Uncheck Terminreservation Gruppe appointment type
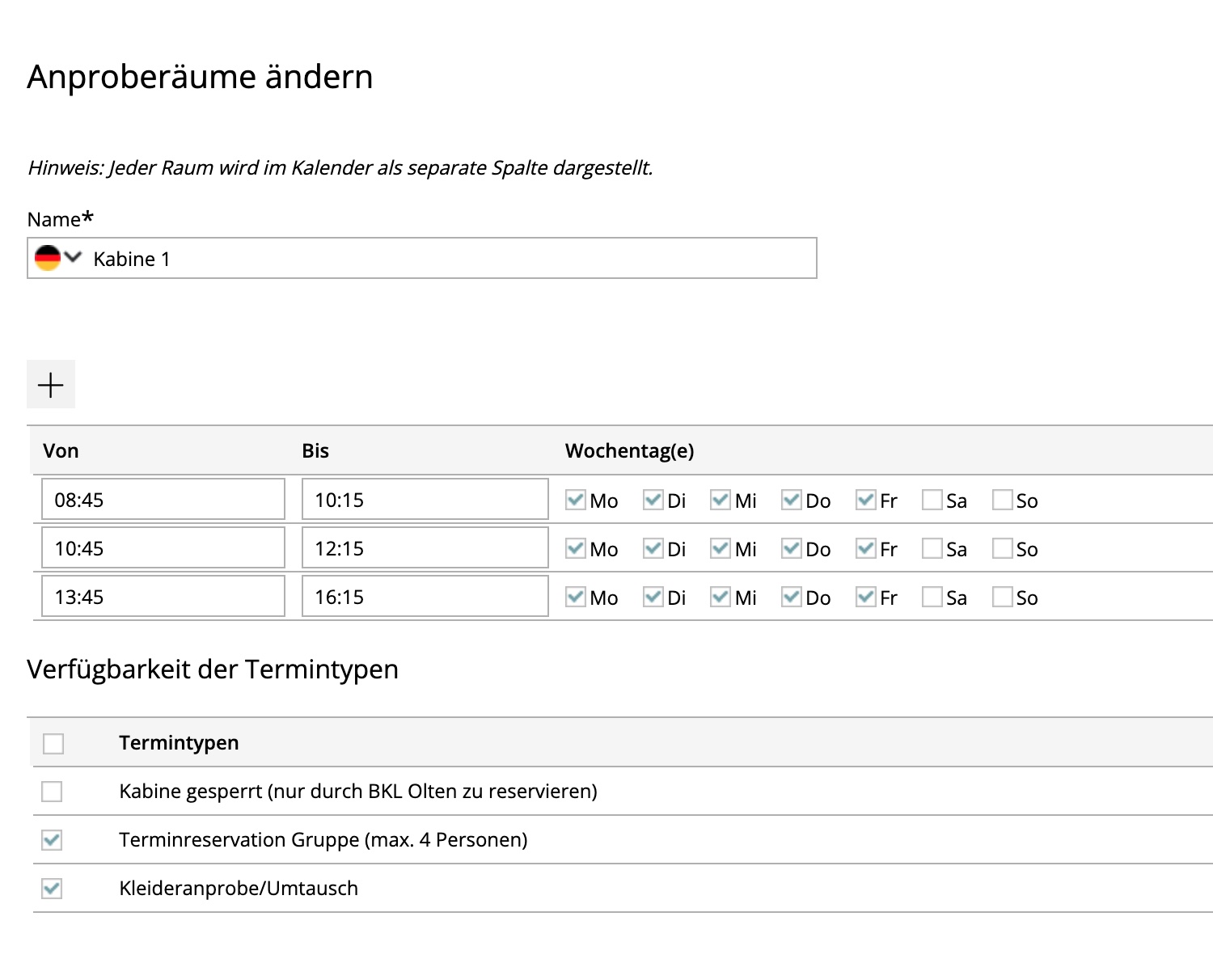Image resolution: width=1213 pixels, height=980 pixels. (53, 840)
